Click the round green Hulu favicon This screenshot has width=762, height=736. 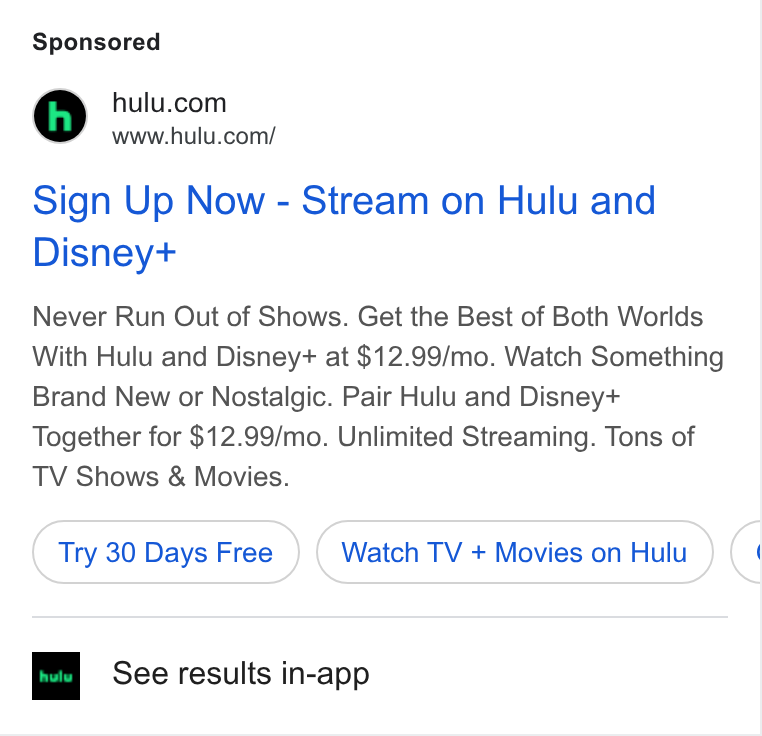coord(60,116)
